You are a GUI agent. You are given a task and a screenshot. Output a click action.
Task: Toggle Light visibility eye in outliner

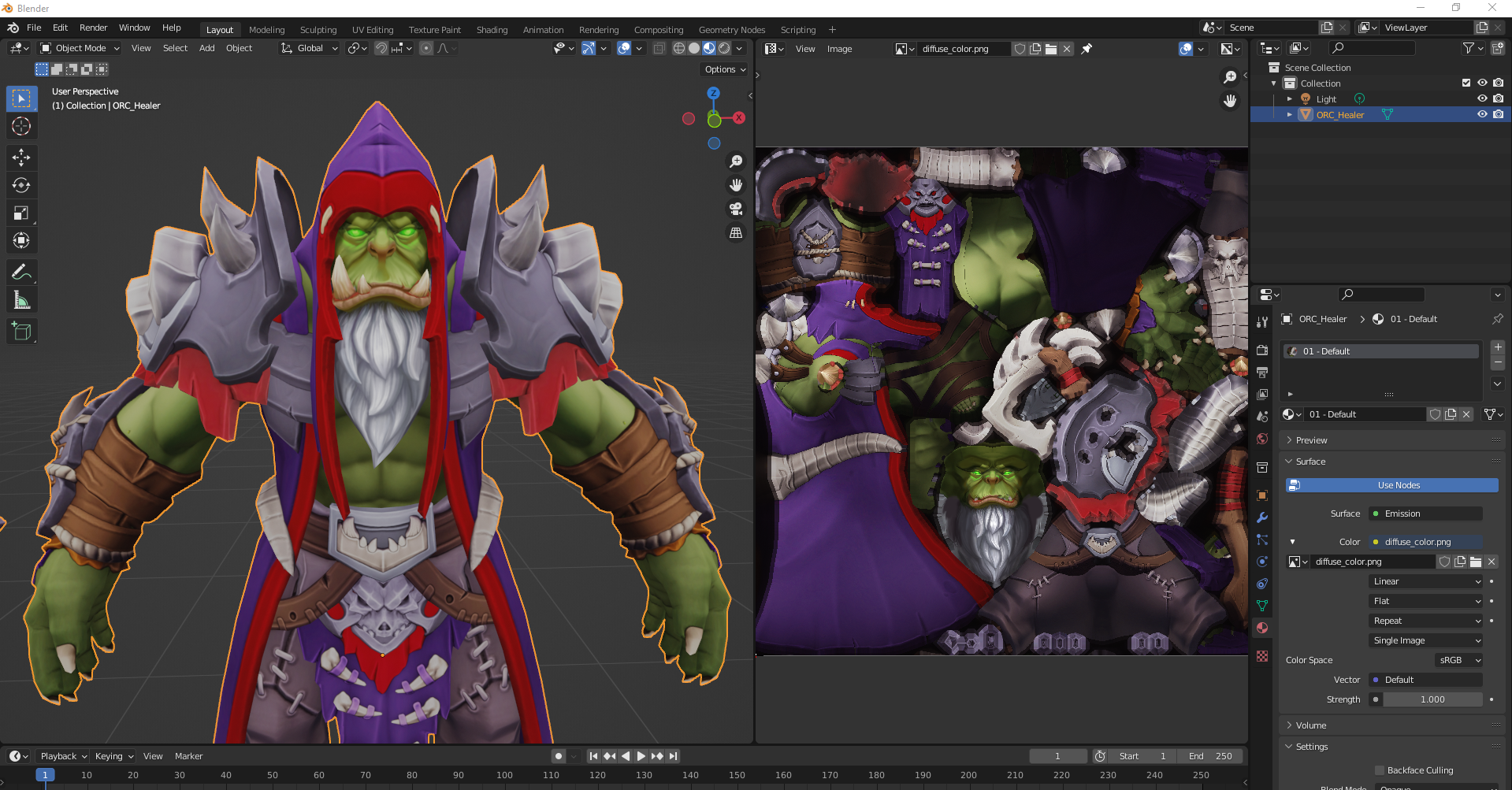(1482, 98)
